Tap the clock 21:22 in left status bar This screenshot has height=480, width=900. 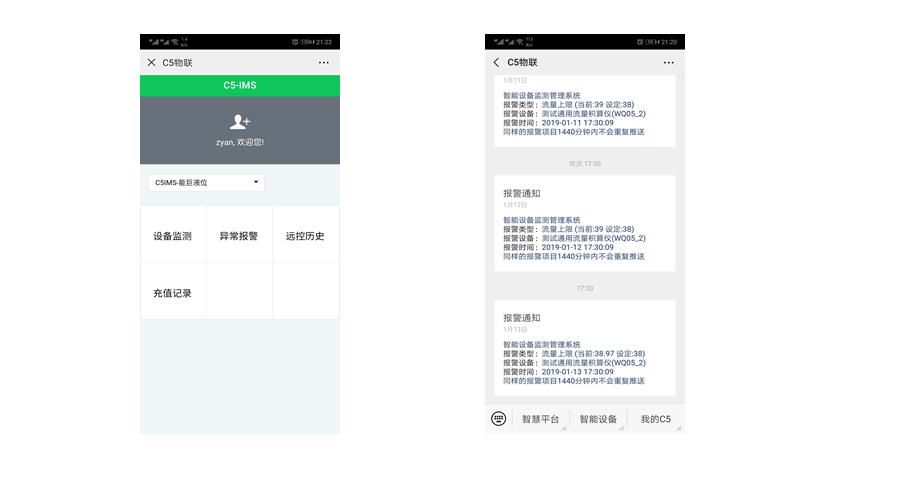tap(324, 42)
